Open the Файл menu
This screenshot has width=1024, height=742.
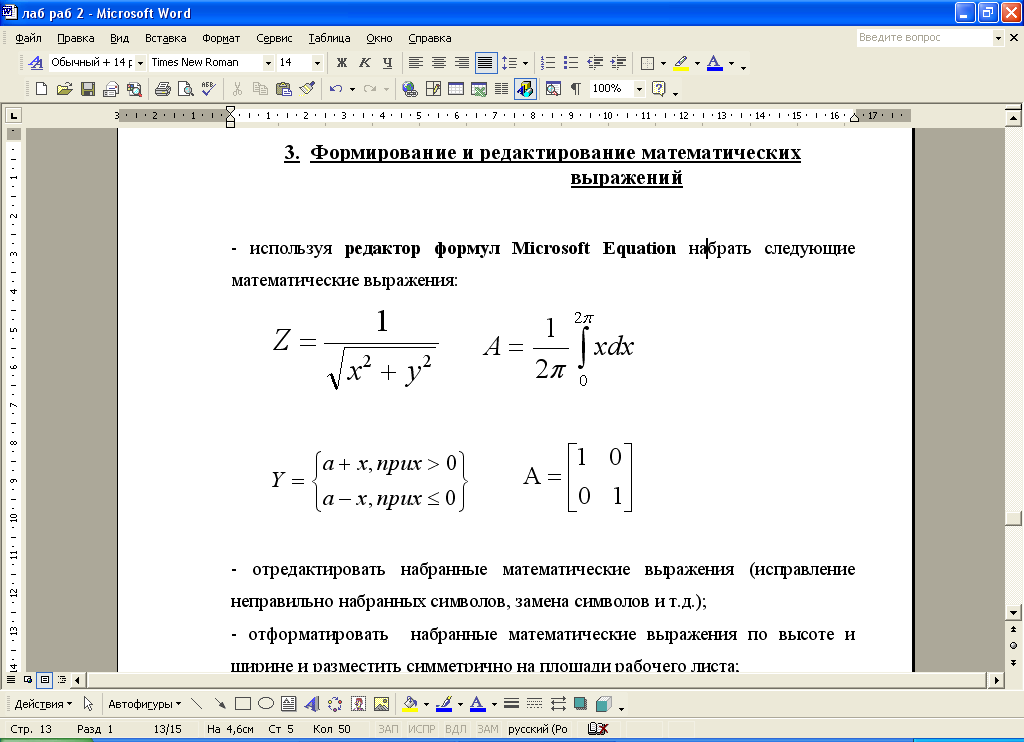[x=28, y=39]
